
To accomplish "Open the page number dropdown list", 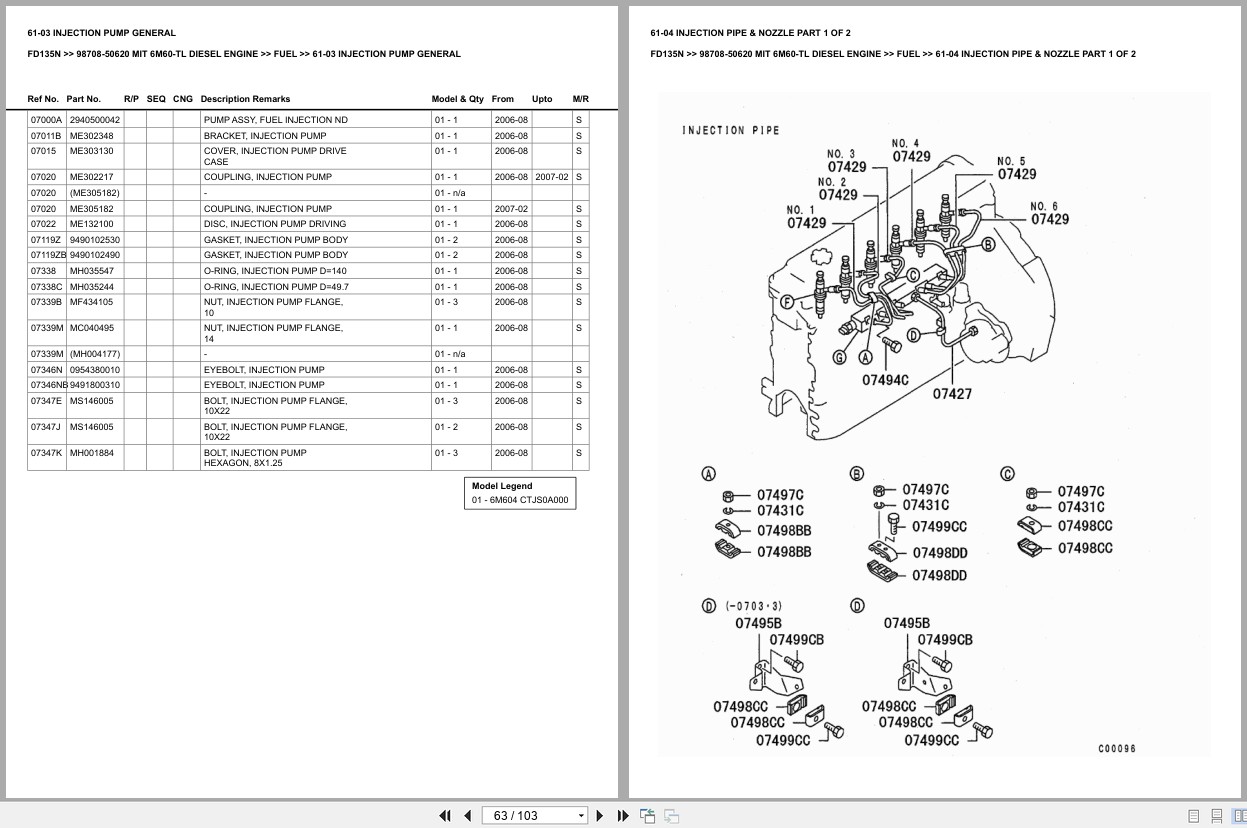I will click(581, 816).
